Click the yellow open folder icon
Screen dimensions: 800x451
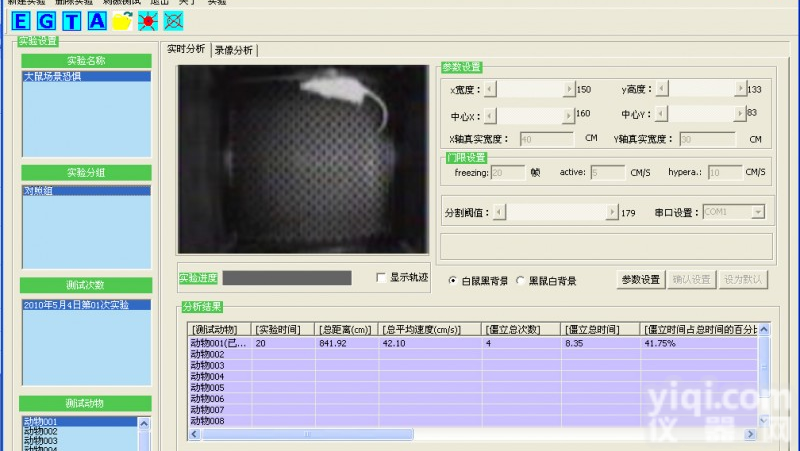pyautogui.click(x=122, y=20)
